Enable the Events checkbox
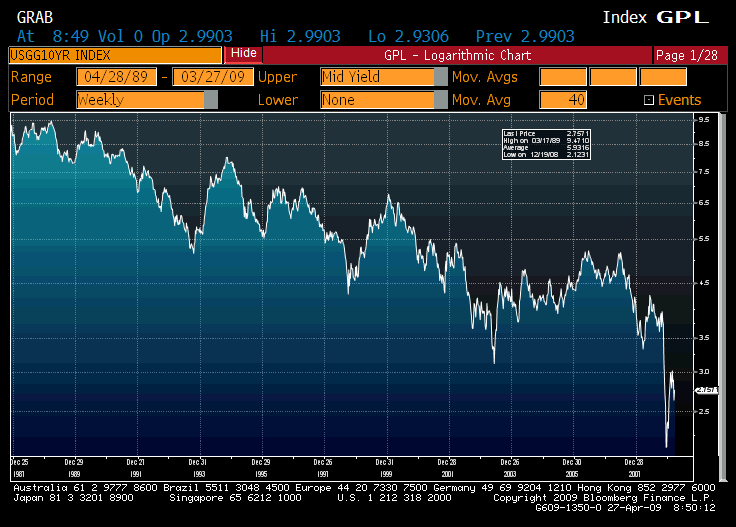The height and width of the screenshot is (527, 736). [x=649, y=100]
